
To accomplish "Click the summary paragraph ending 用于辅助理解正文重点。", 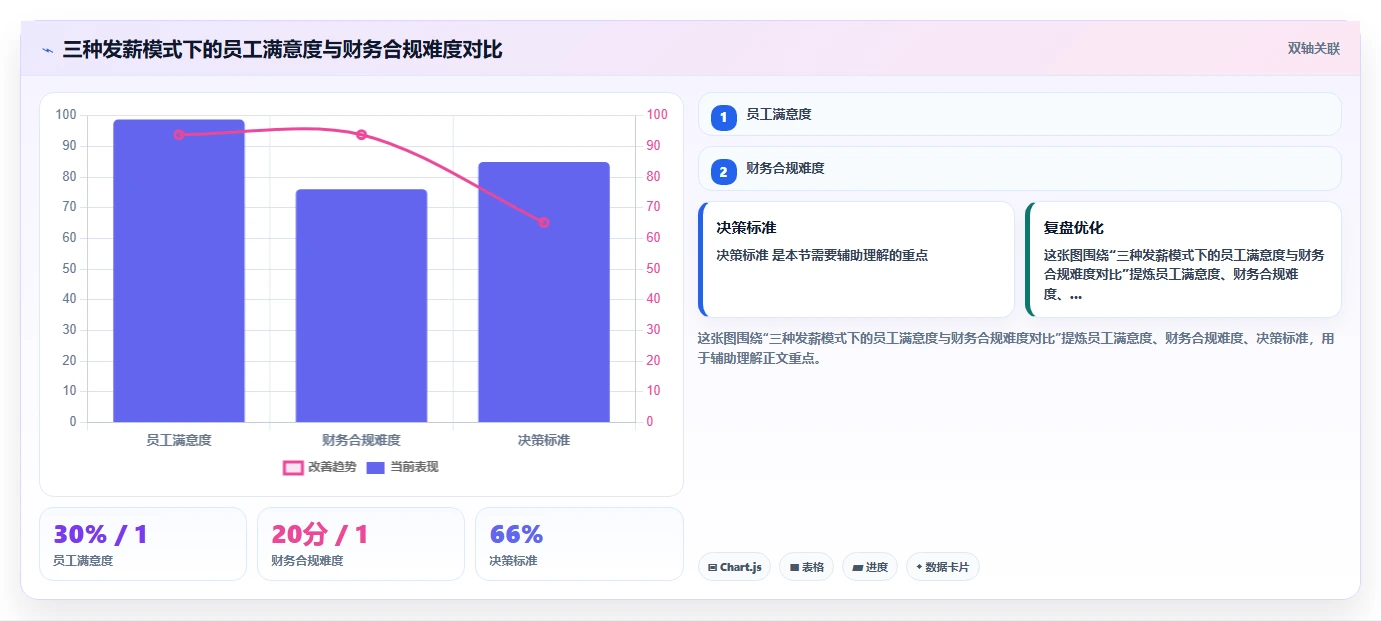I will (1016, 348).
